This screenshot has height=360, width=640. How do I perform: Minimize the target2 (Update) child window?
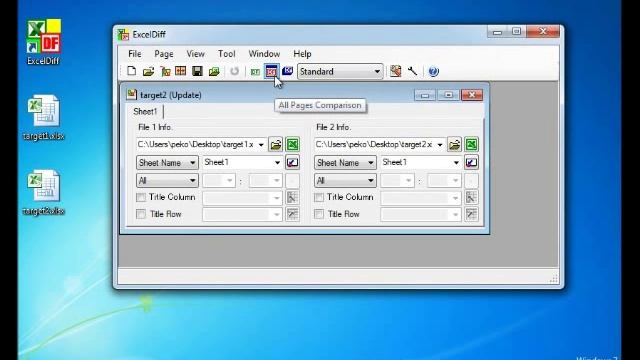(x=425, y=95)
